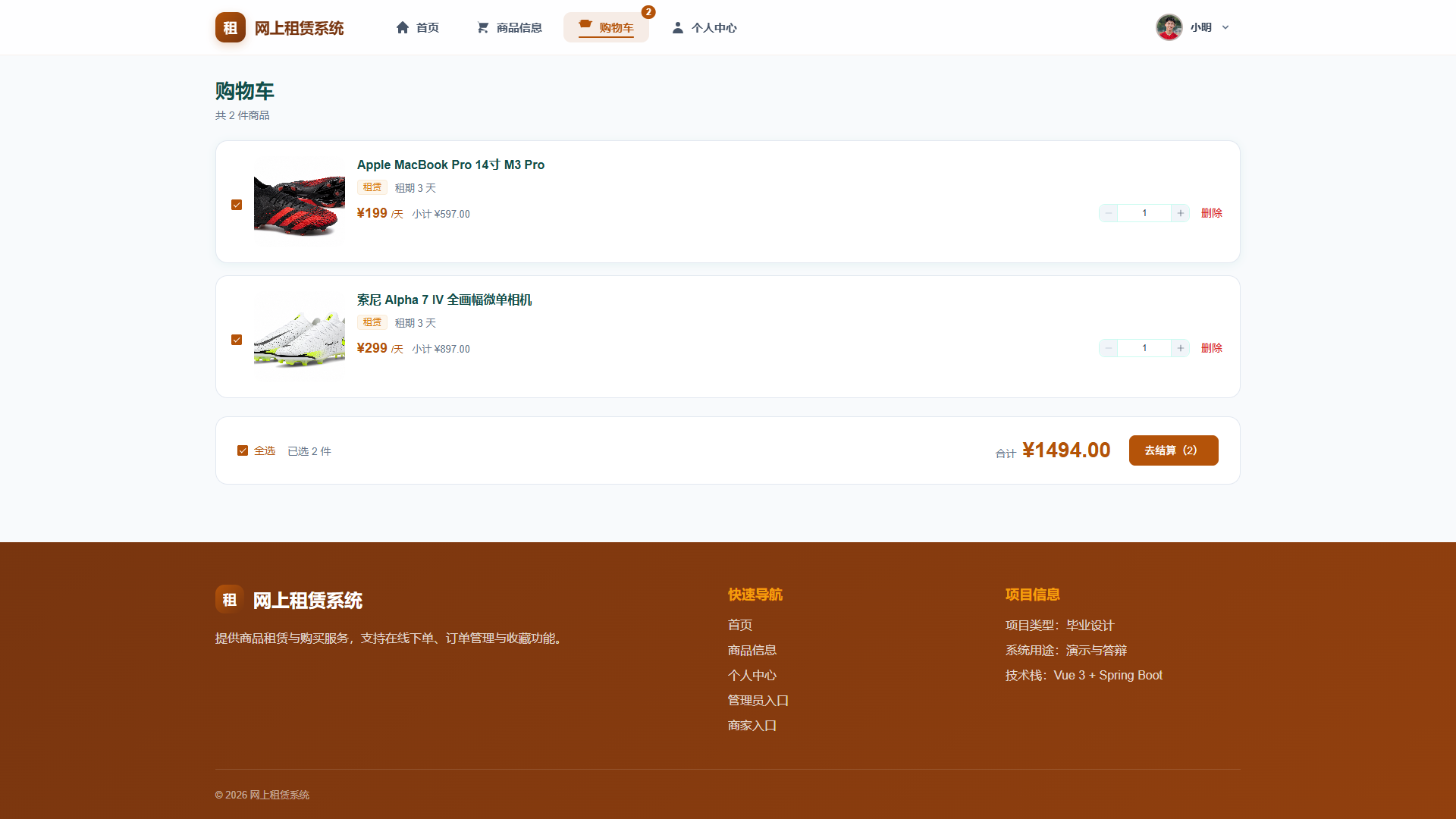Image resolution: width=1456 pixels, height=819 pixels.
Task: Click the 租 logo icon in header
Action: click(x=231, y=27)
